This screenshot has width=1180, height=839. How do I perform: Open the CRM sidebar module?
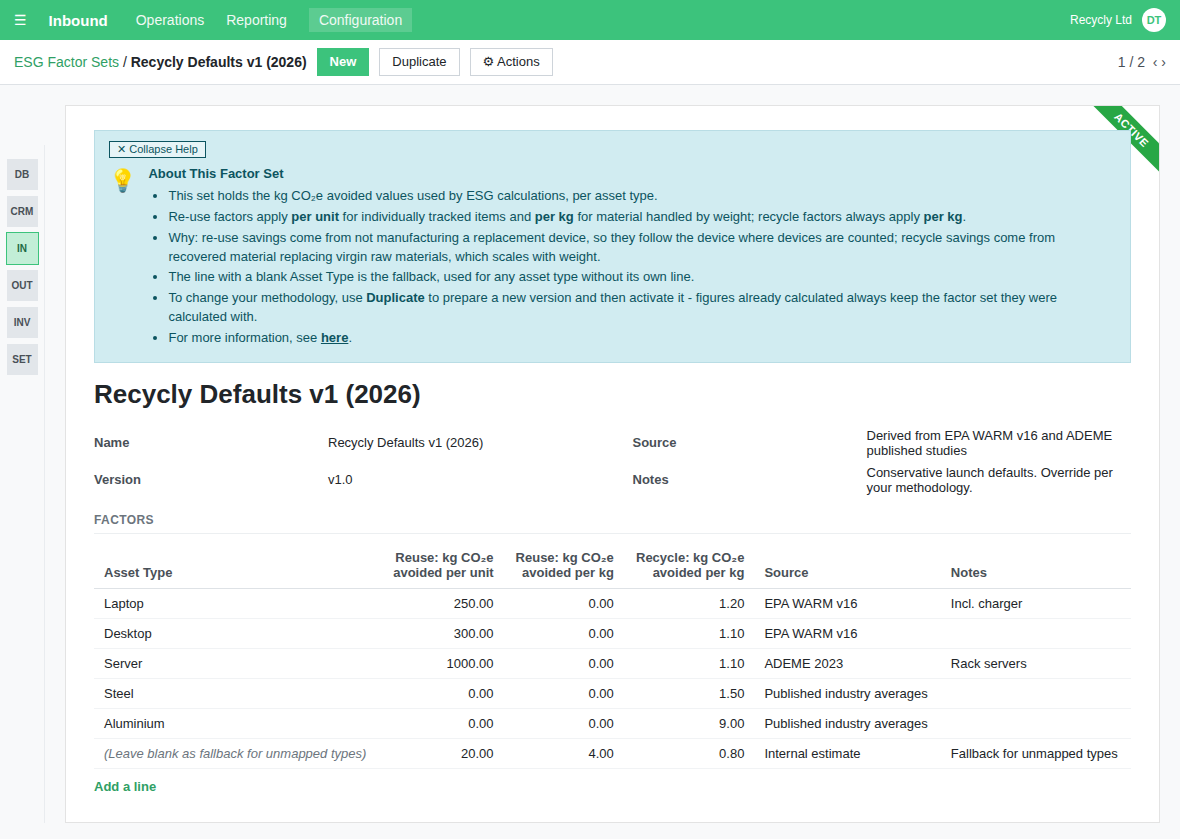pyautogui.click(x=22, y=211)
